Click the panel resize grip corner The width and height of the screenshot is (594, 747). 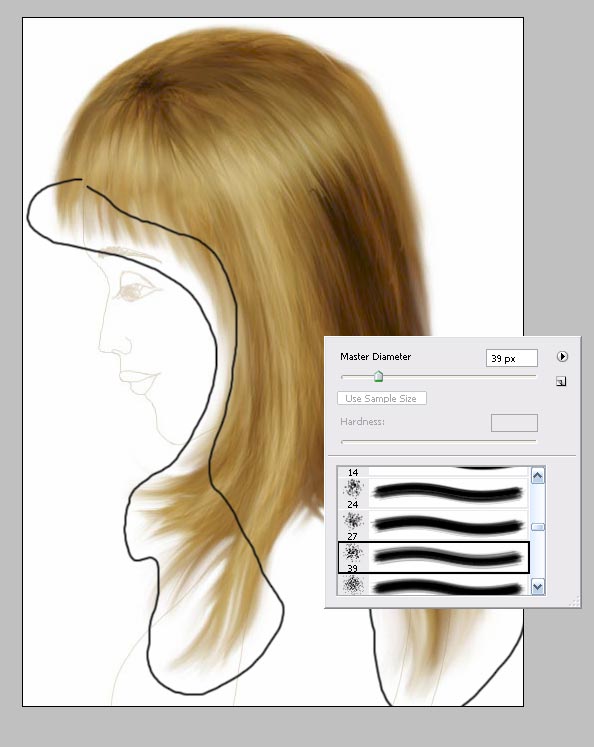574,601
